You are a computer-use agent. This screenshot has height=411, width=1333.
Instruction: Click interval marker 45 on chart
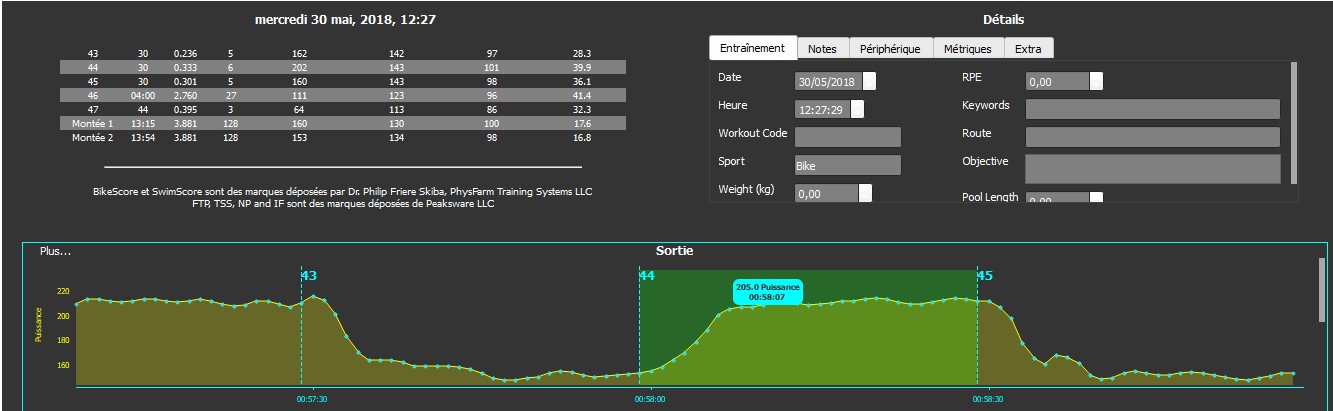984,275
